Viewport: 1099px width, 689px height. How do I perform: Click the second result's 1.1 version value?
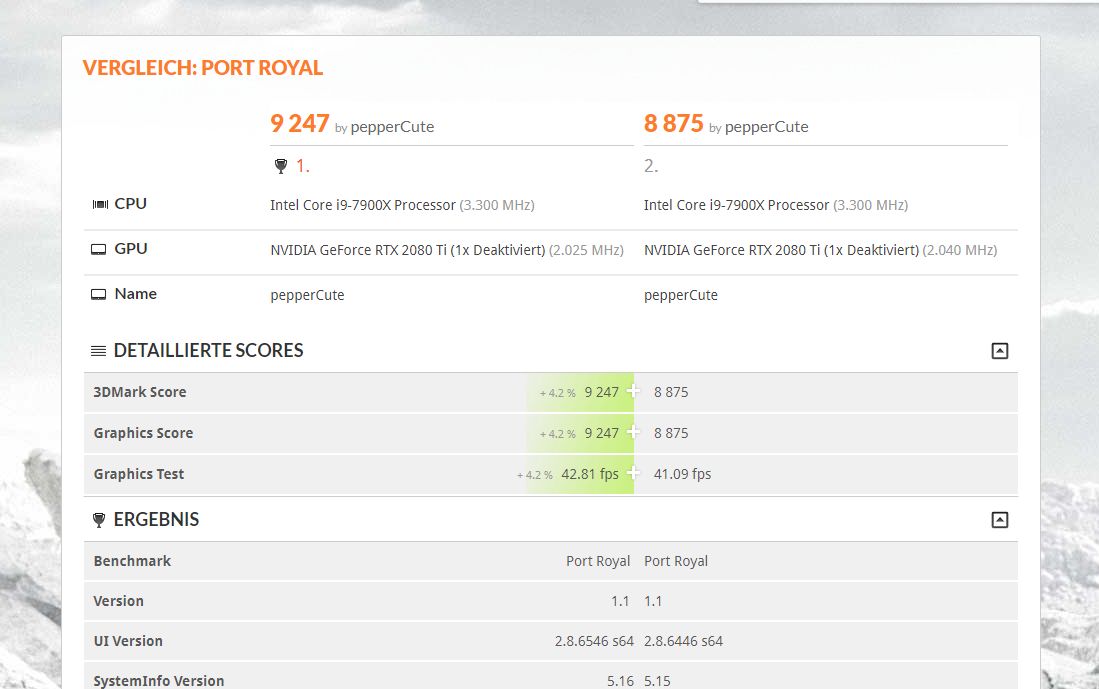(653, 601)
